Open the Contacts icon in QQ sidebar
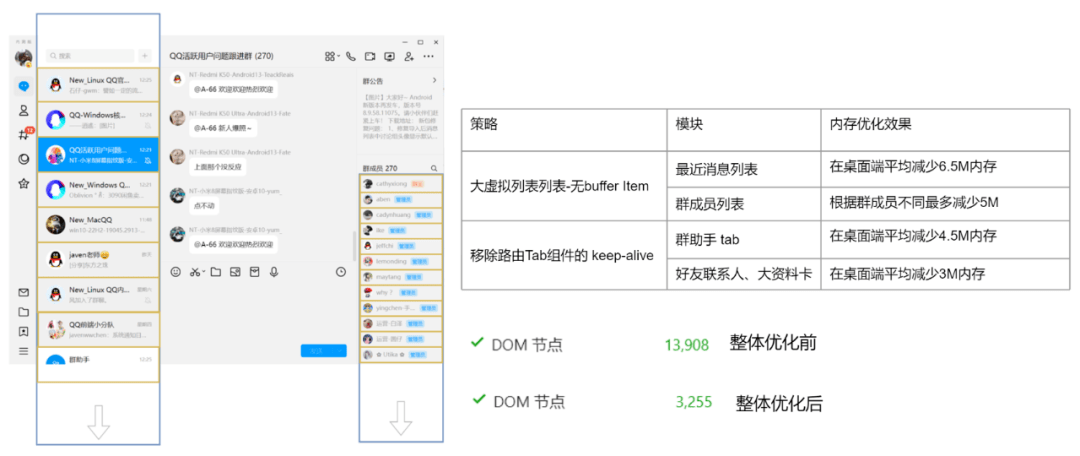1080x456 pixels. [23, 110]
